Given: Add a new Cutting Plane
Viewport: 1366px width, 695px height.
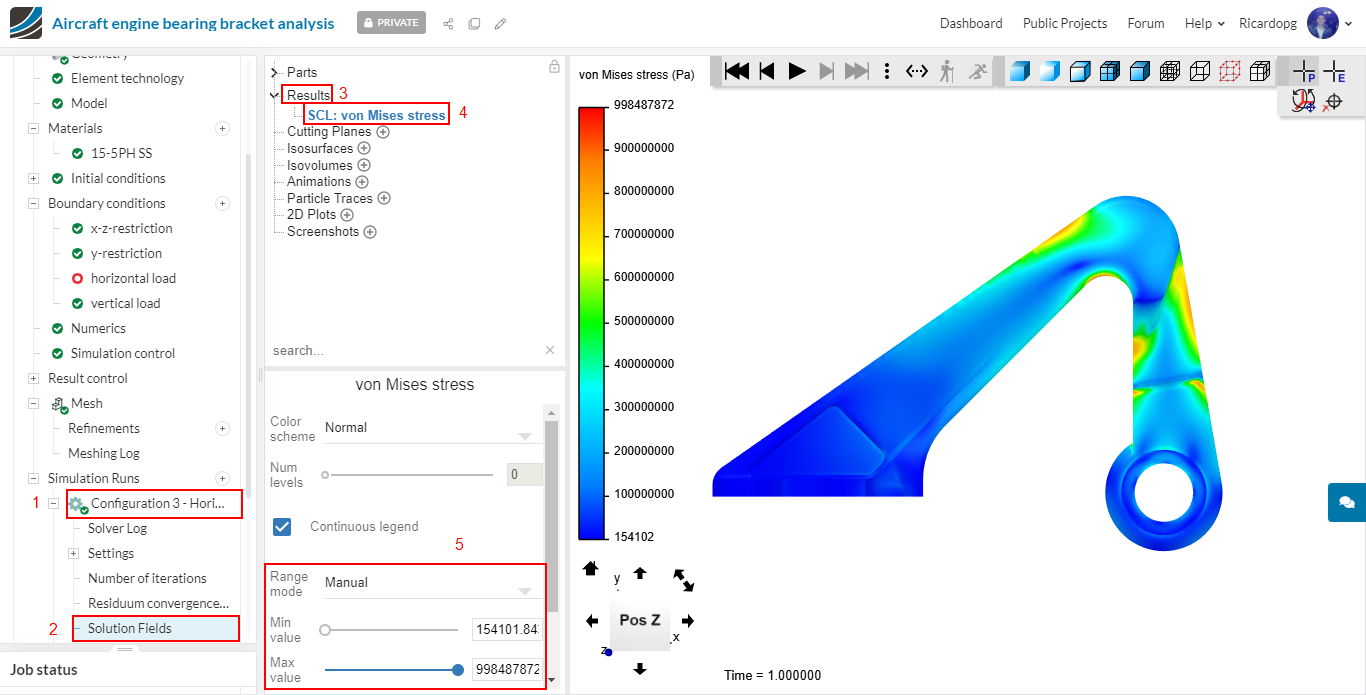Looking at the screenshot, I should [383, 132].
